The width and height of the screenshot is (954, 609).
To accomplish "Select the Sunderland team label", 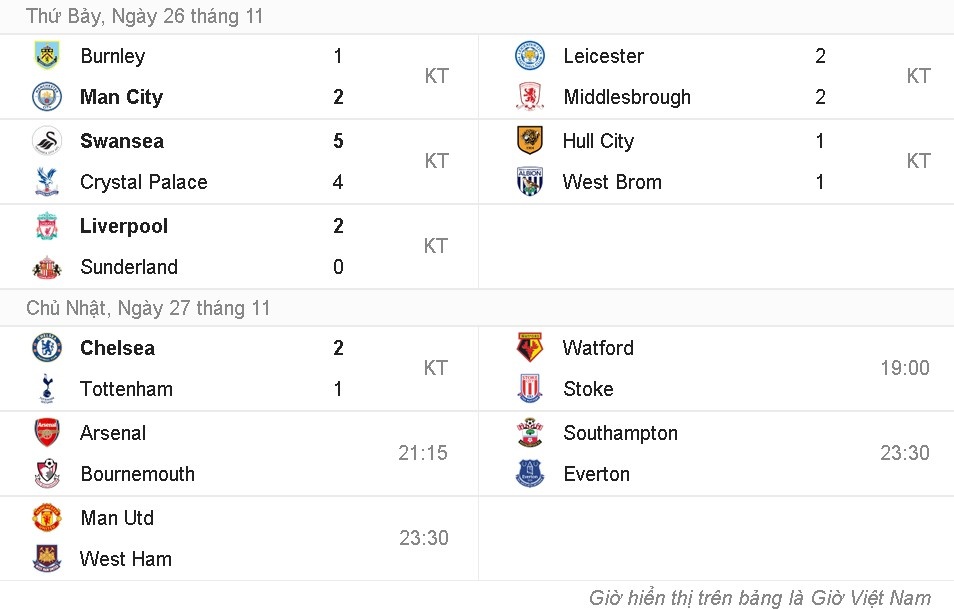I will (129, 267).
